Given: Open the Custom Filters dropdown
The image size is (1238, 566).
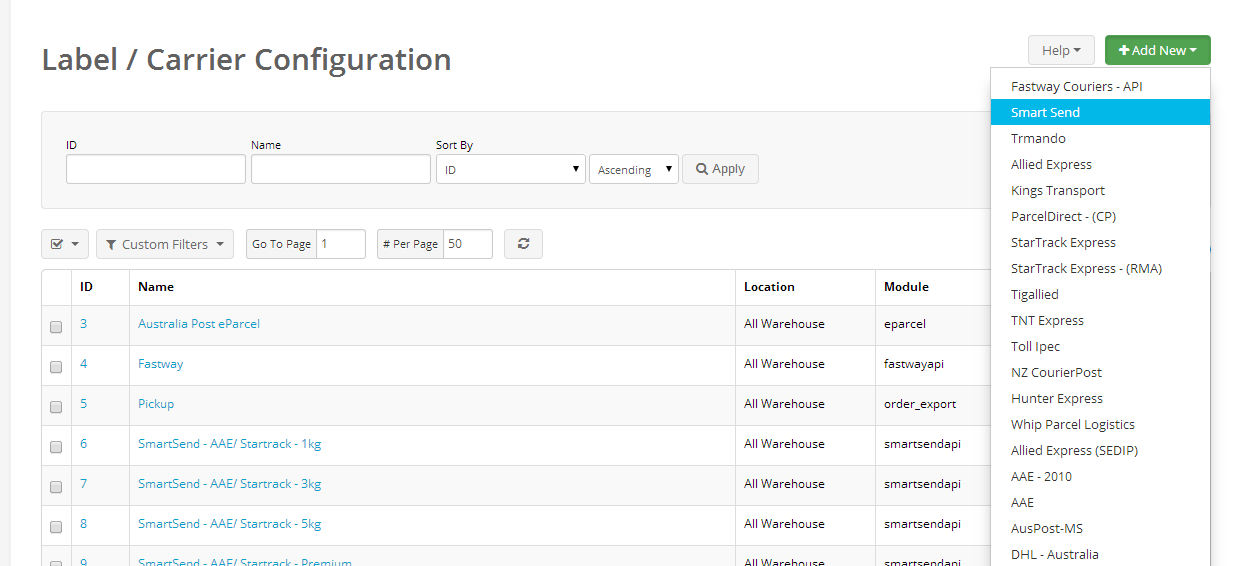Looking at the screenshot, I should point(165,244).
